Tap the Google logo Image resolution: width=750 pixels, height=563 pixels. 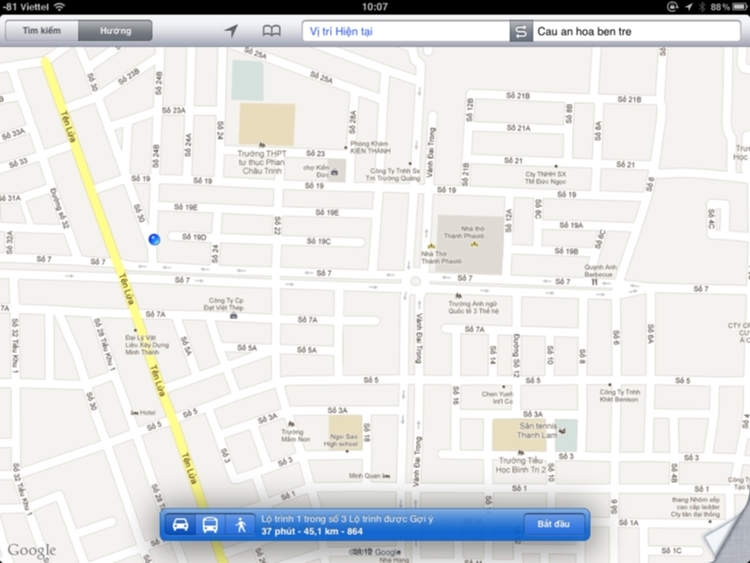32,550
